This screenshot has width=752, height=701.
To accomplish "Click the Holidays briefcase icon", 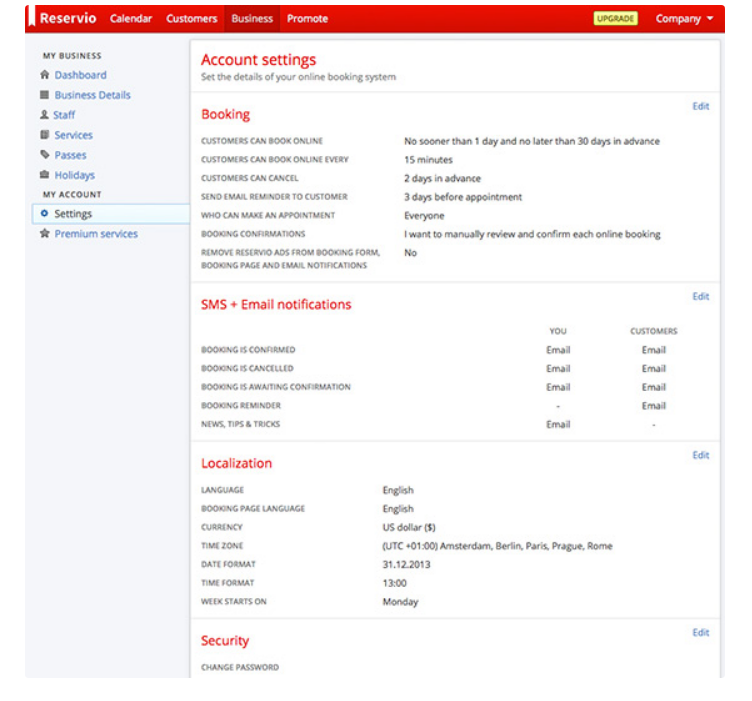I will 44,175.
